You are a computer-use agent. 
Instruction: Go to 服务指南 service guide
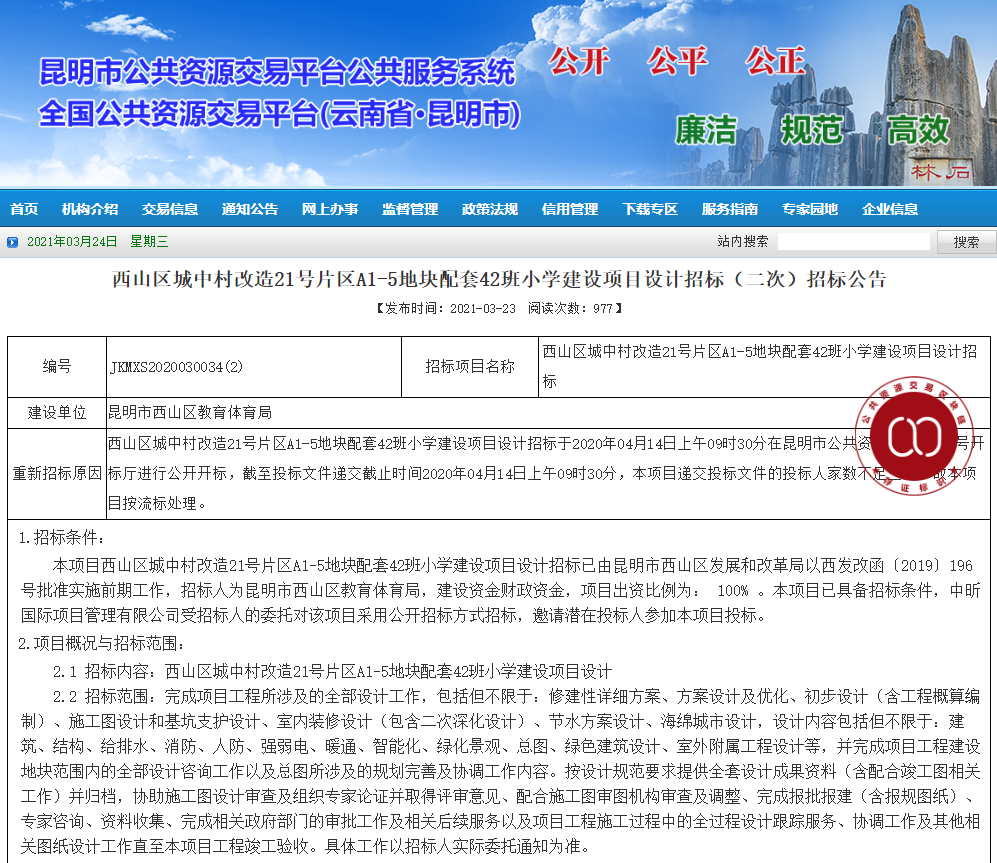(730, 209)
